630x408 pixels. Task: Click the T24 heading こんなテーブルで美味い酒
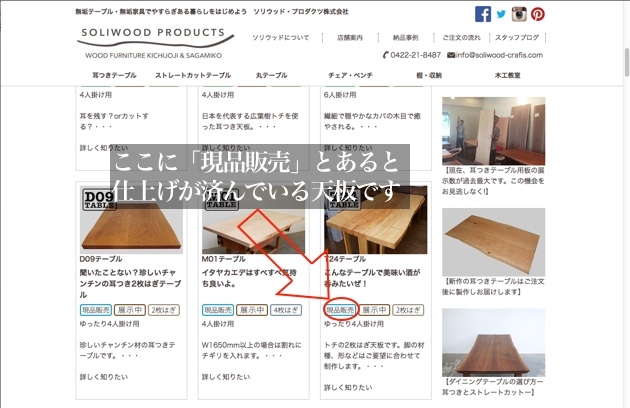pyautogui.click(x=372, y=278)
